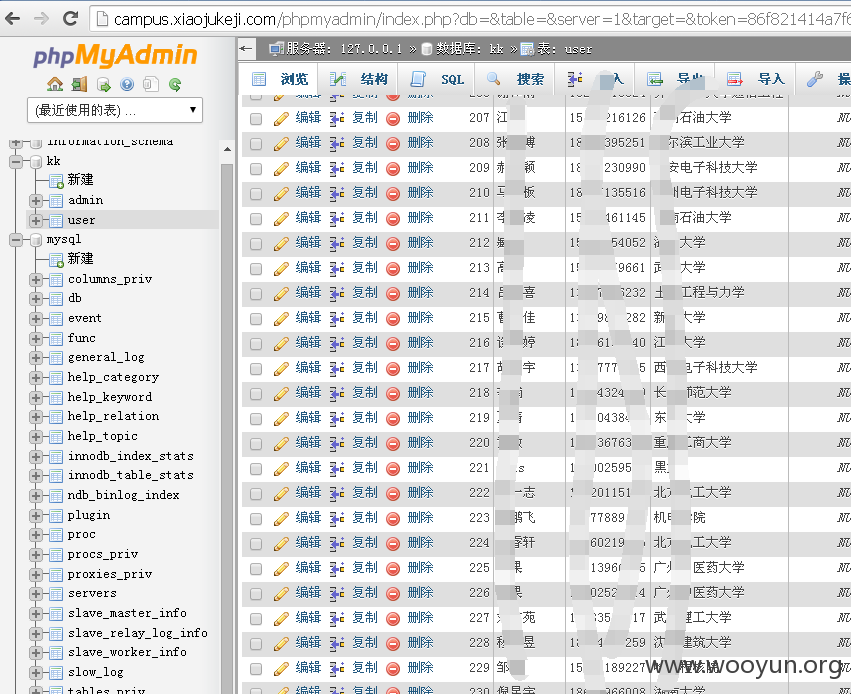Expand the user table node
The image size is (851, 694).
point(36,221)
